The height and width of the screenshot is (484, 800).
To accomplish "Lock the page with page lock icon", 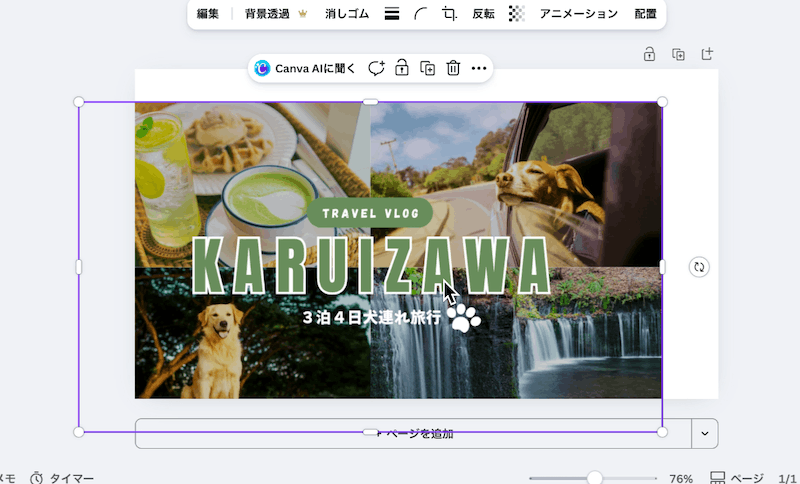I will [x=649, y=54].
